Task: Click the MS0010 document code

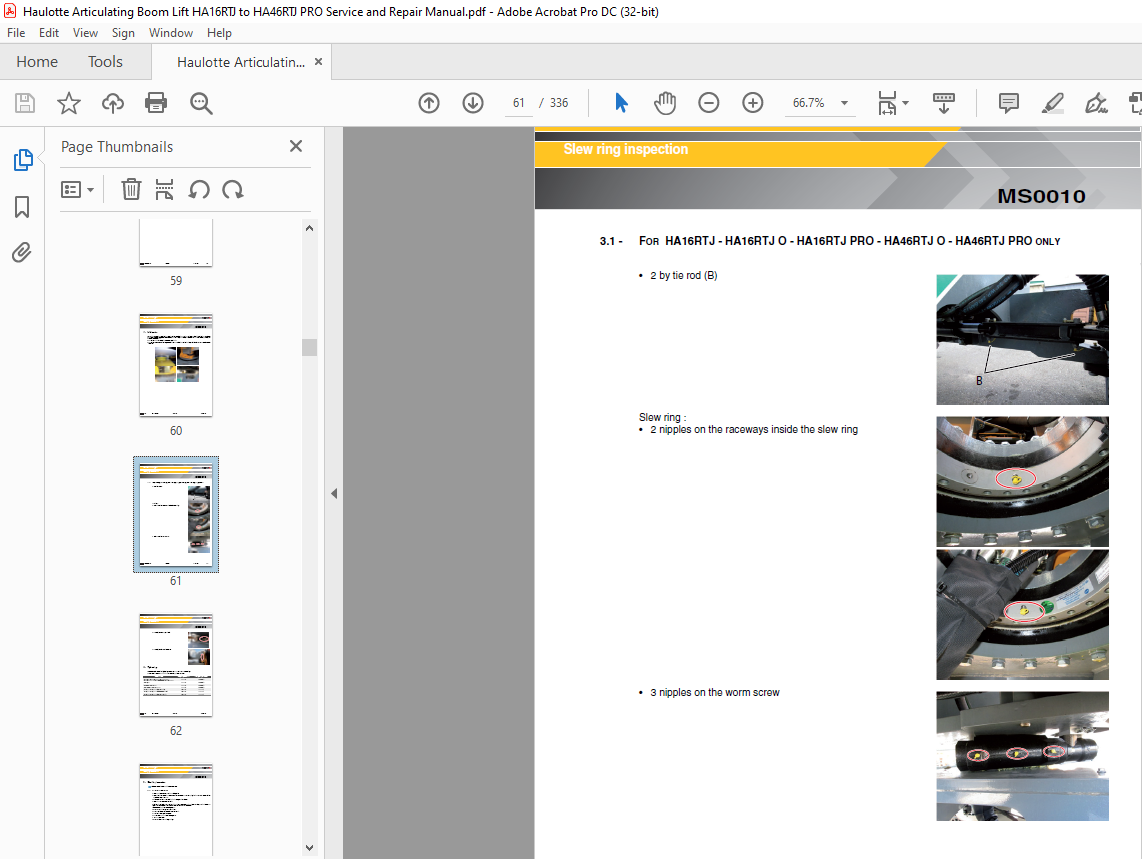Action: [x=1041, y=196]
